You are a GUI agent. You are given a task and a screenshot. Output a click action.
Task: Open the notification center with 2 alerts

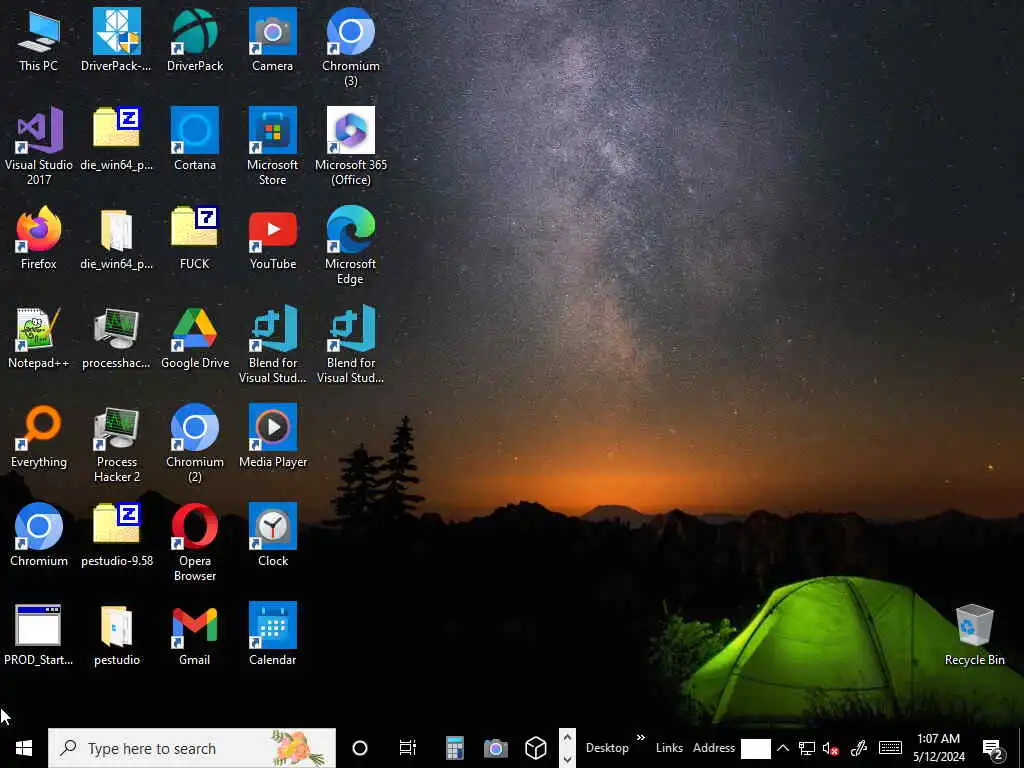(993, 749)
